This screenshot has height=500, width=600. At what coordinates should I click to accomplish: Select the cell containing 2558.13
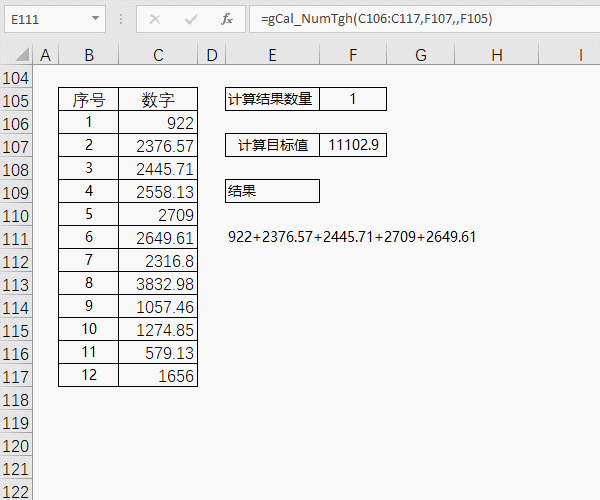click(x=158, y=191)
